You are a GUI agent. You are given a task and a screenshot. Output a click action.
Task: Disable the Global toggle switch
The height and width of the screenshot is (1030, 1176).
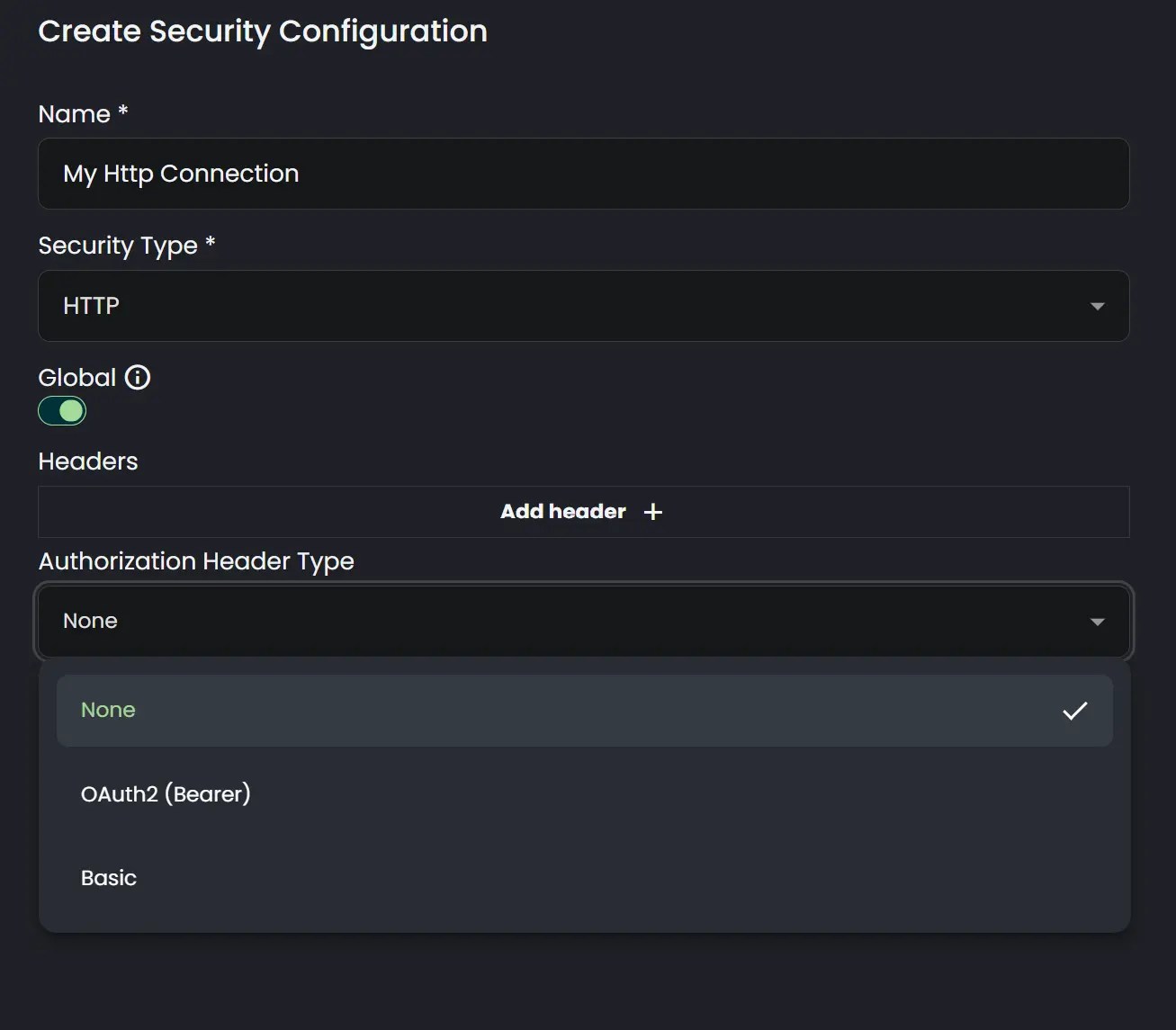62,410
